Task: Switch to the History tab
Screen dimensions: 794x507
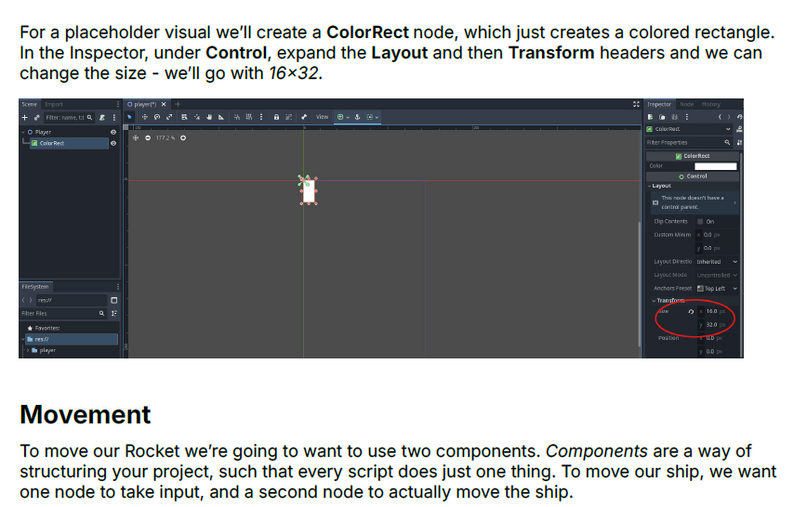Action: (x=711, y=104)
